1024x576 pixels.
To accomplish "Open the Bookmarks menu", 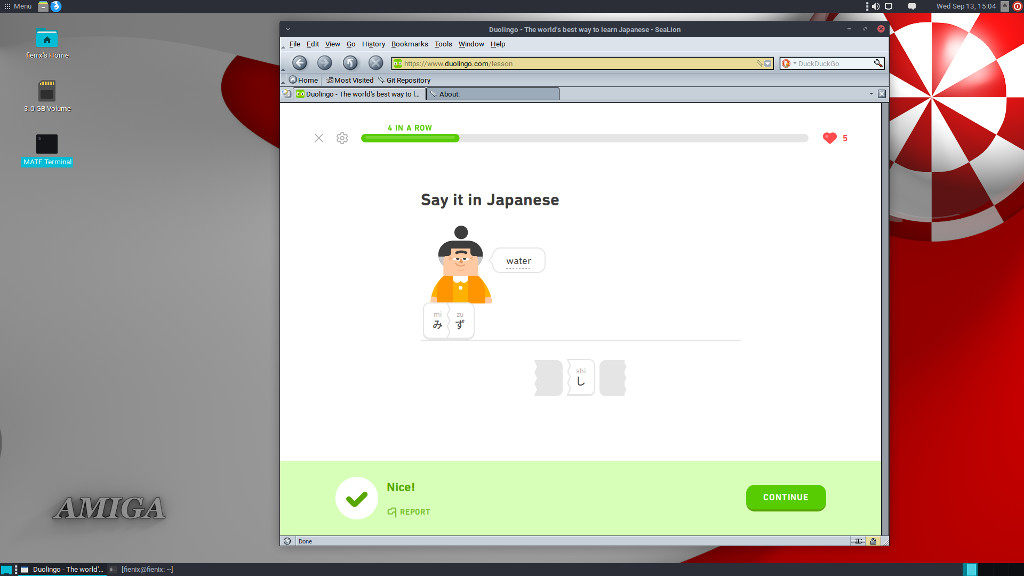I will pos(409,44).
